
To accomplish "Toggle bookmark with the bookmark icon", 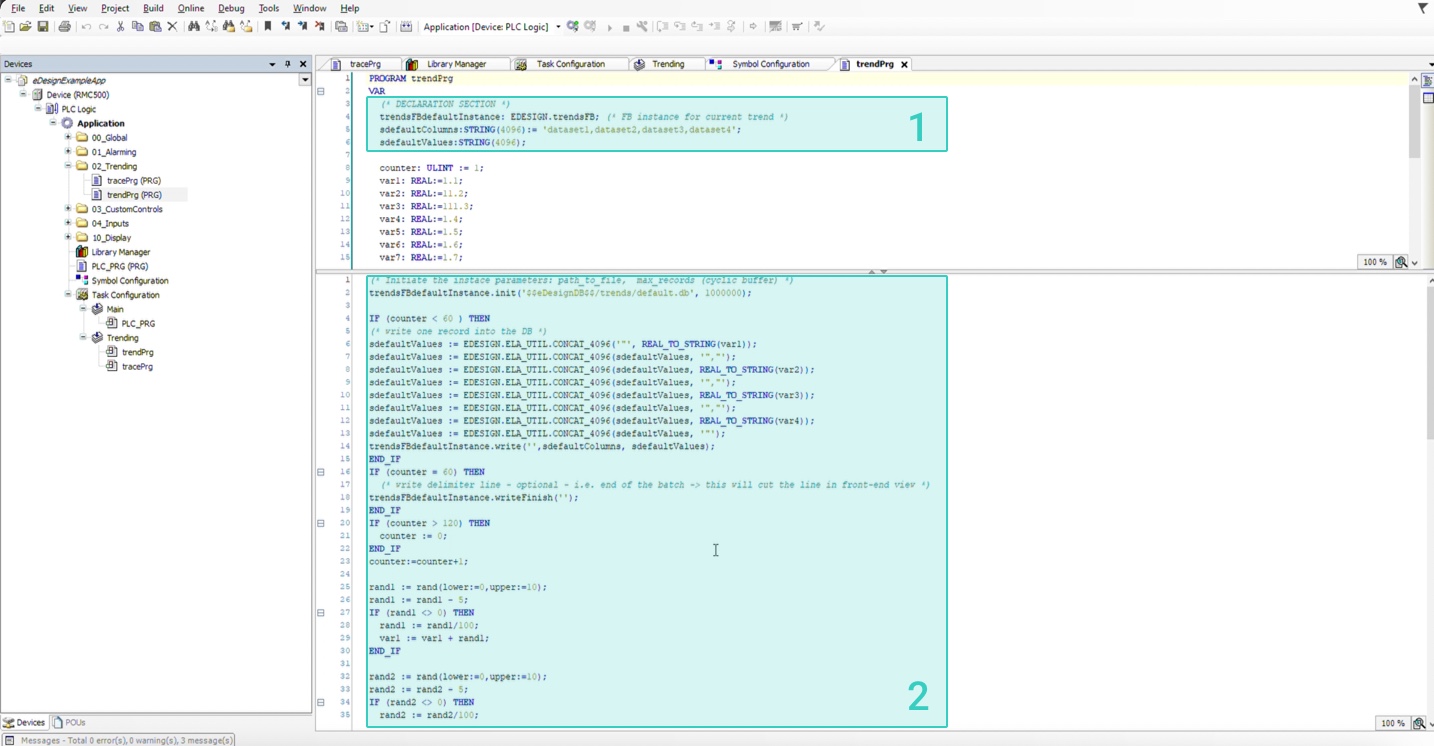I will tap(268, 27).
